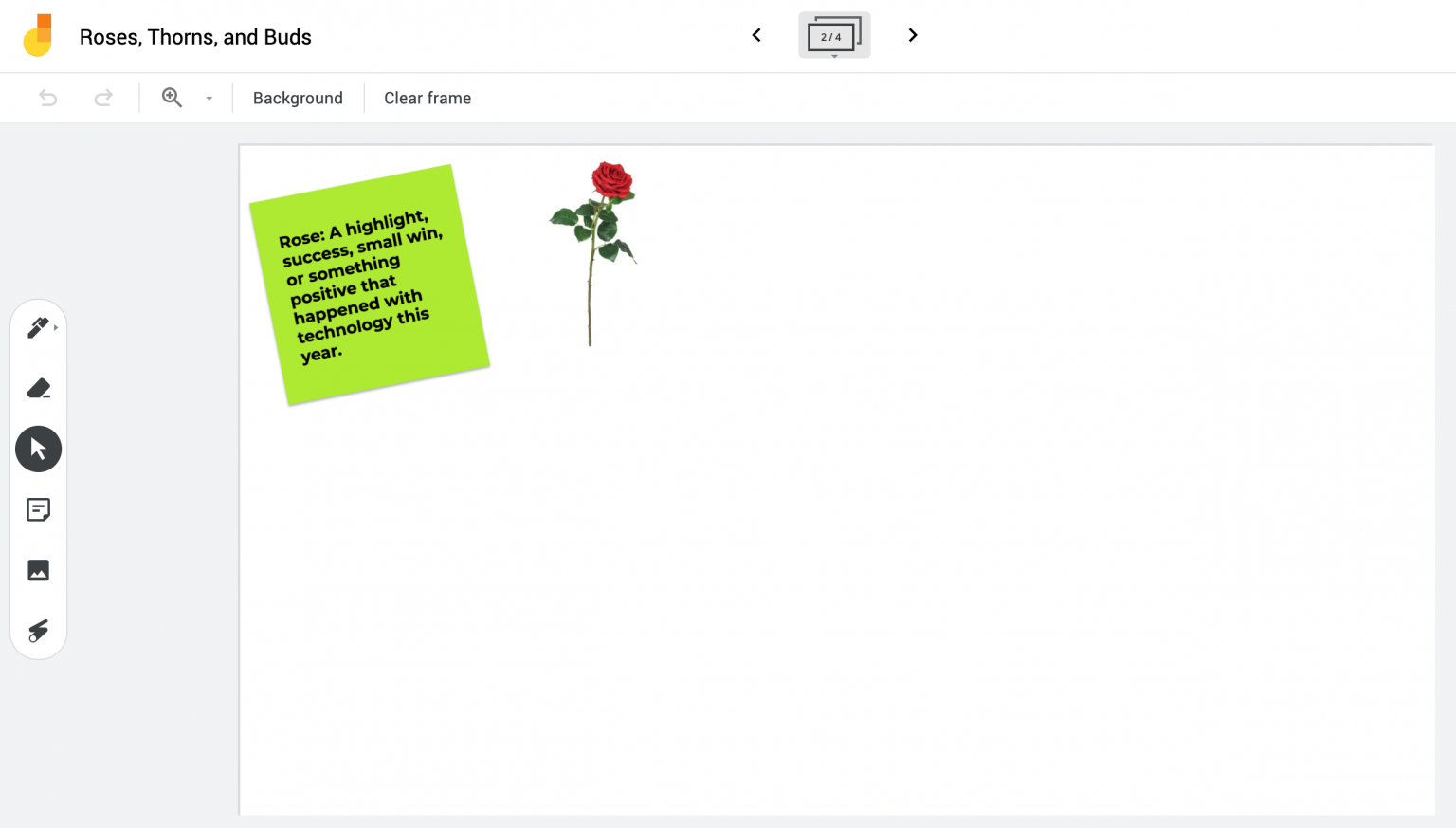Image resolution: width=1456 pixels, height=828 pixels.
Task: Expand the Pen tool options chevron
Action: tap(57, 325)
